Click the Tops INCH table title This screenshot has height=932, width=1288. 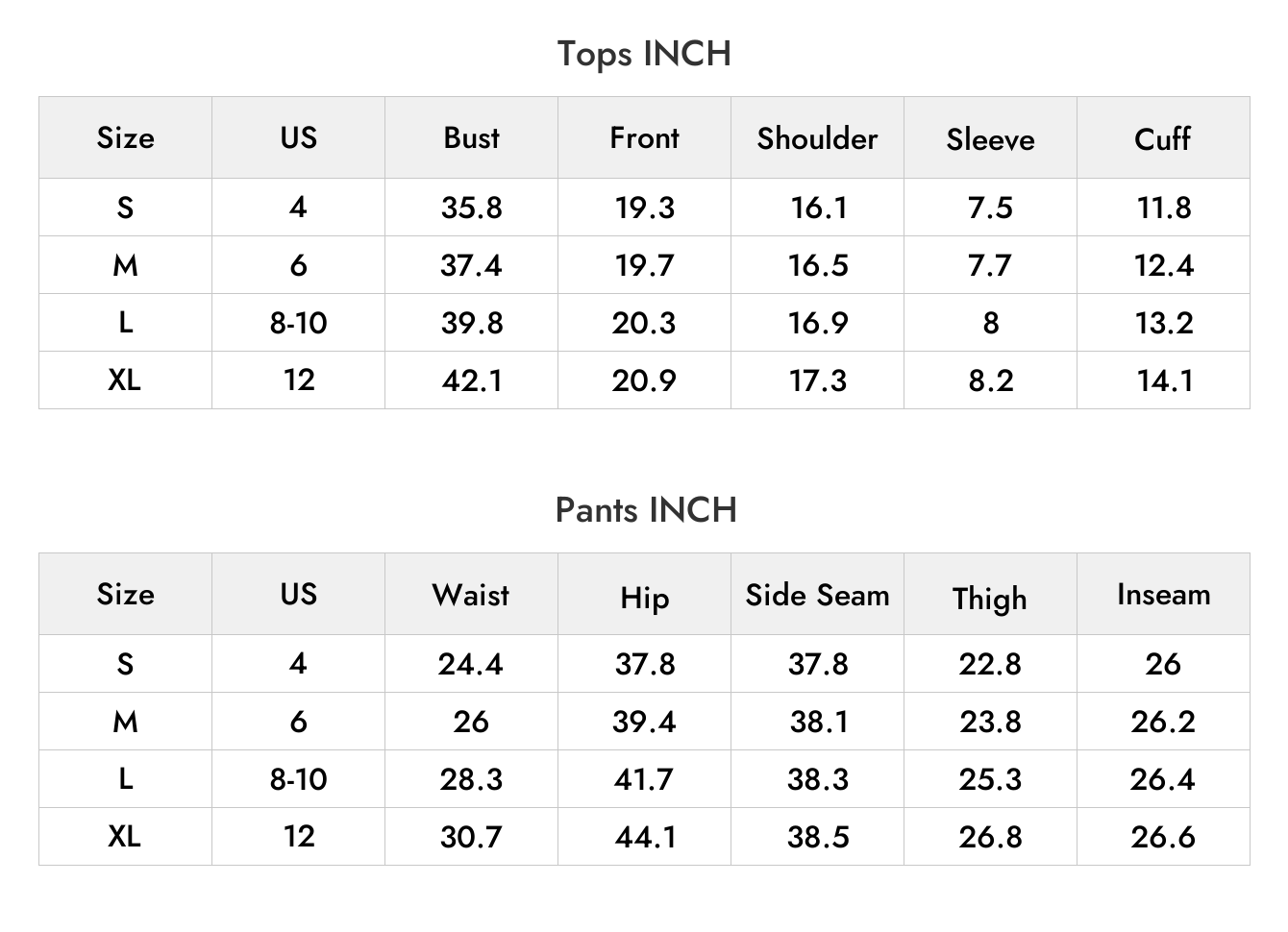644,54
